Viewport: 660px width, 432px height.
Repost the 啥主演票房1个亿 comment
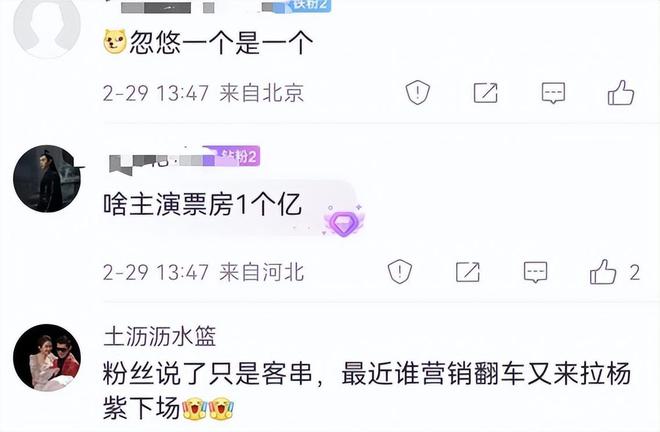click(x=468, y=272)
